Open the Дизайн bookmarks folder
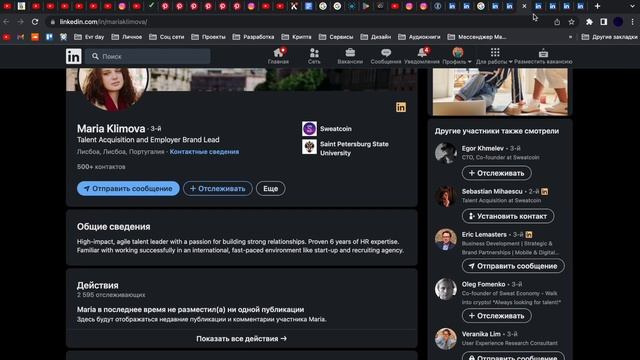The width and height of the screenshot is (640, 360). (376, 37)
